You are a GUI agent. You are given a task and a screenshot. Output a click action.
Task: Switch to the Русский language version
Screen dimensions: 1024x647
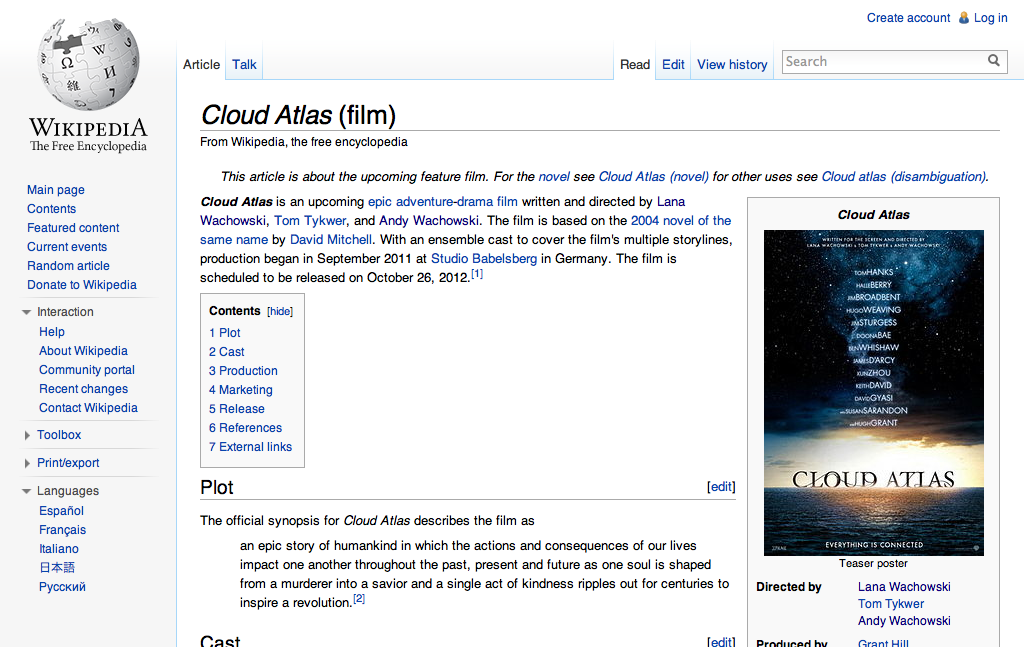(62, 586)
